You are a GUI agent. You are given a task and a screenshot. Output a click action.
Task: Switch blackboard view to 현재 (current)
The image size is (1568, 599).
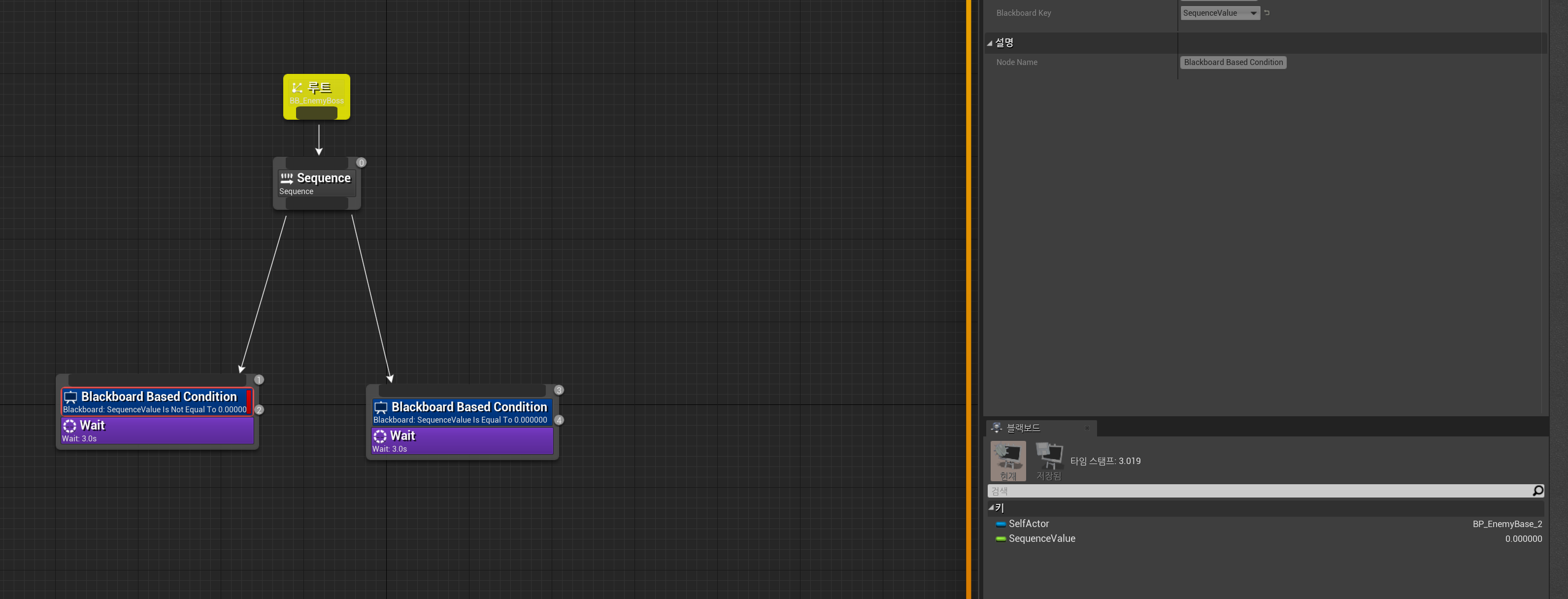tap(1008, 461)
